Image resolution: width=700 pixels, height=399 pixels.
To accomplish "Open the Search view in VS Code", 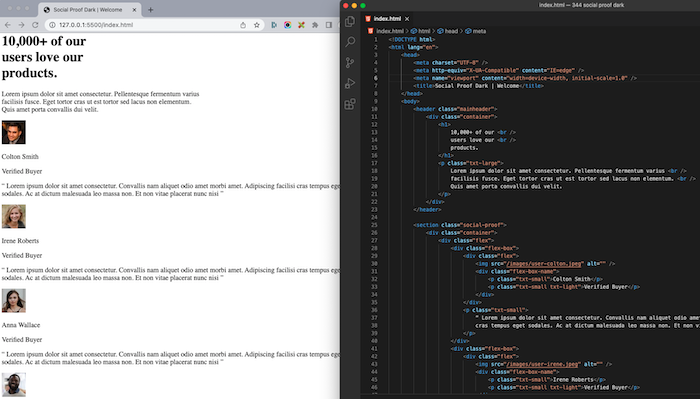I will coord(350,42).
